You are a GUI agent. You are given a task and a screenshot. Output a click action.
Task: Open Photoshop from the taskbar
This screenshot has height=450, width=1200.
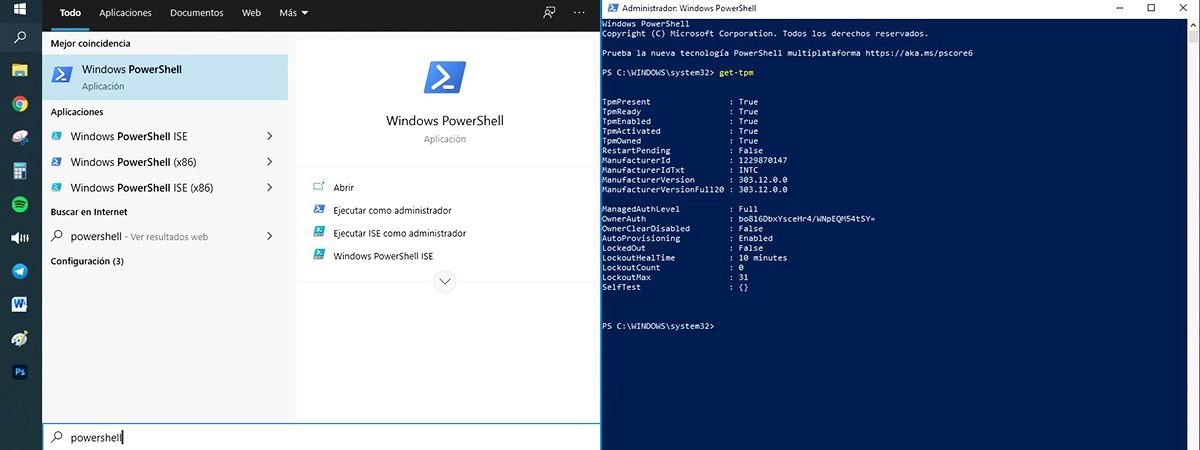20,372
